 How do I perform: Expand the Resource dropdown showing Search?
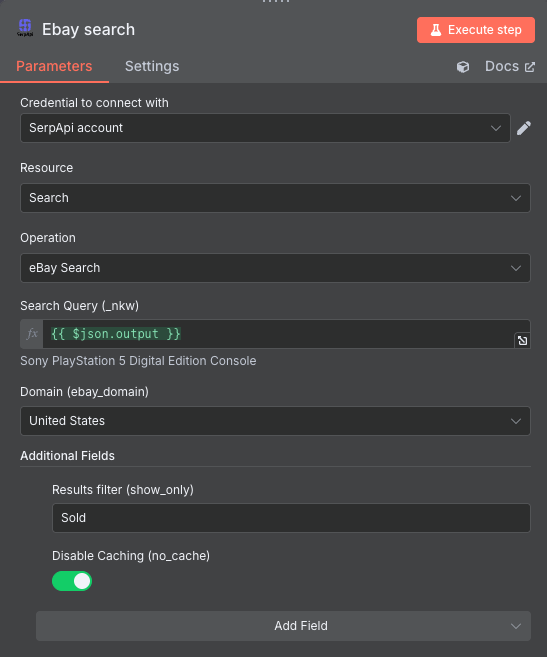tap(275, 198)
